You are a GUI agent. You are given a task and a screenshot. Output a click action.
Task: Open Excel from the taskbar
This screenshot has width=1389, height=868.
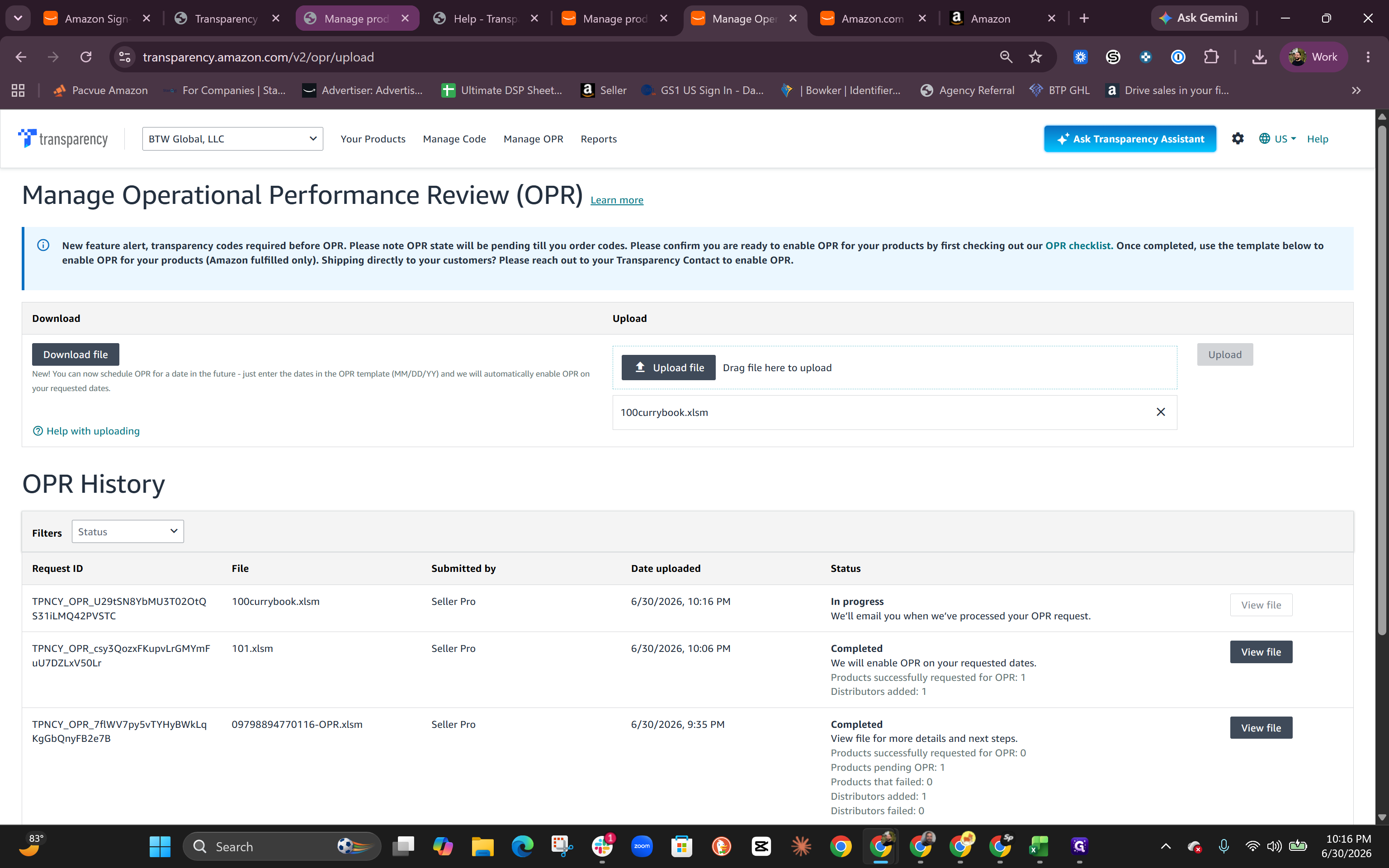coord(1039,846)
